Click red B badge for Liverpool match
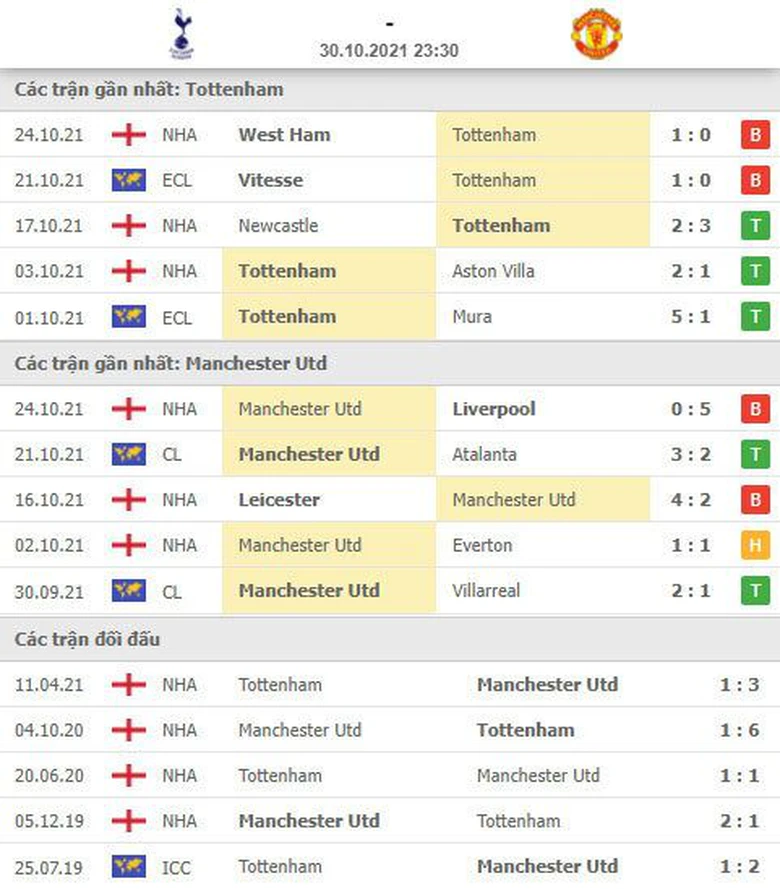 coord(755,410)
